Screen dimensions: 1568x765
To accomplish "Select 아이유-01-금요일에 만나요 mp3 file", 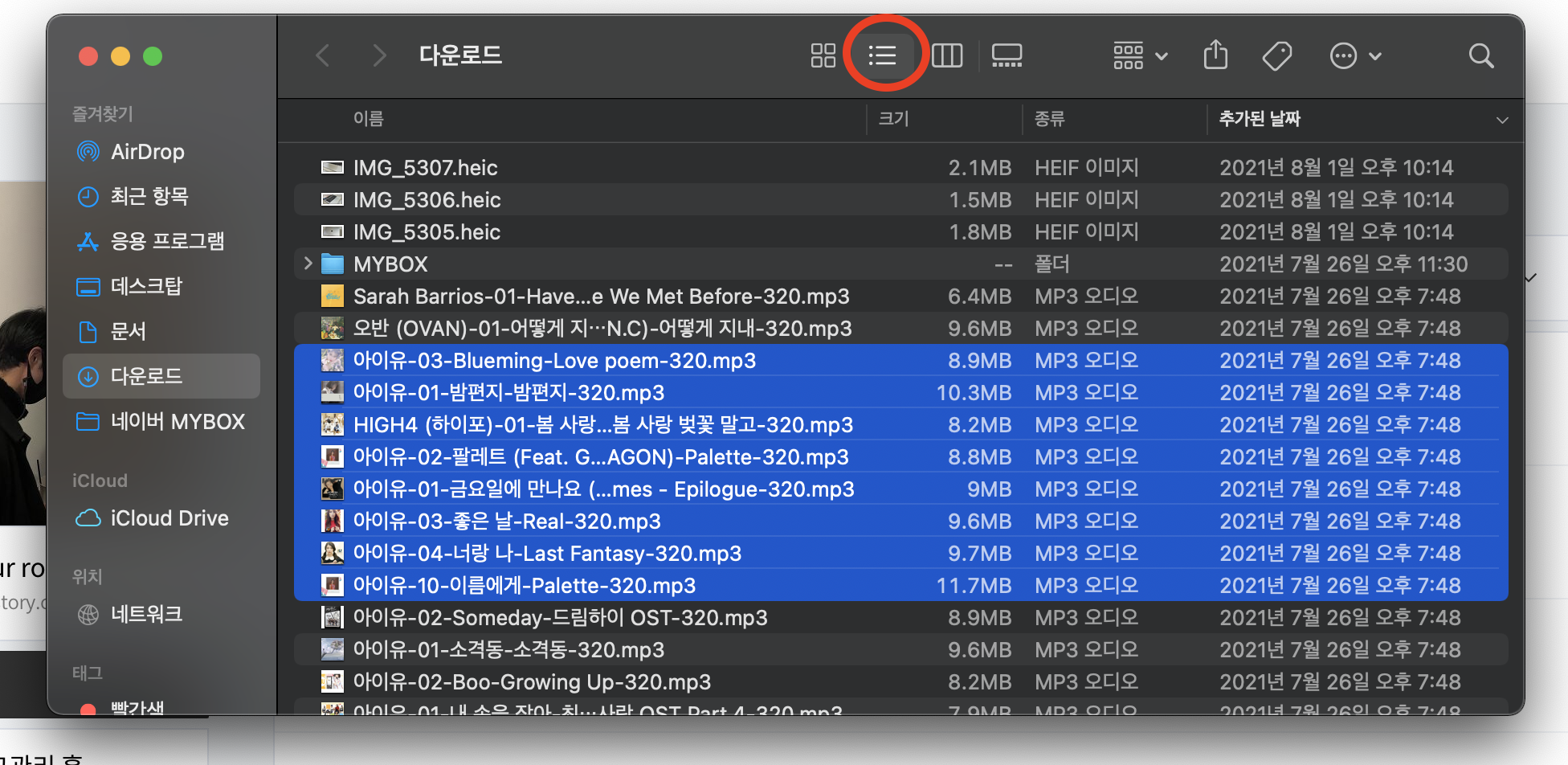I will [900, 489].
